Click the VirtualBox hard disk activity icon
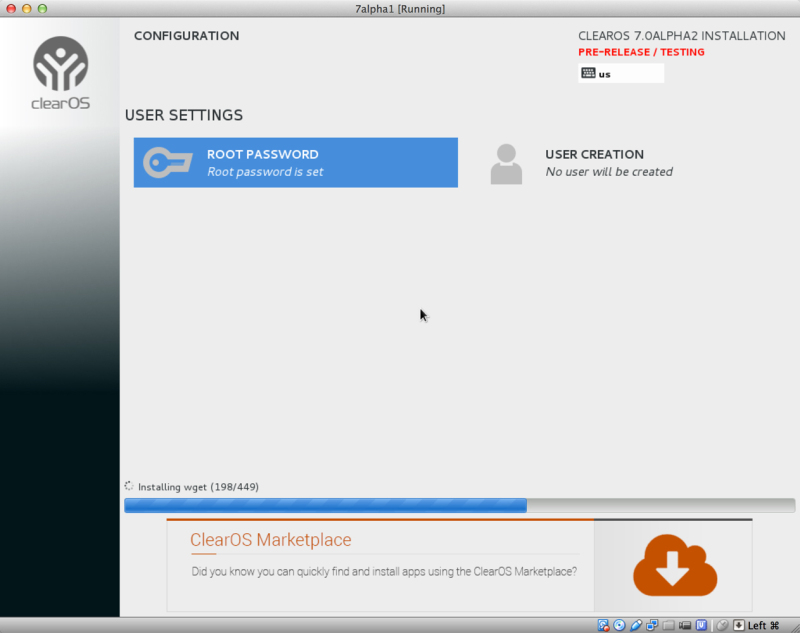800x633 pixels. click(x=603, y=625)
